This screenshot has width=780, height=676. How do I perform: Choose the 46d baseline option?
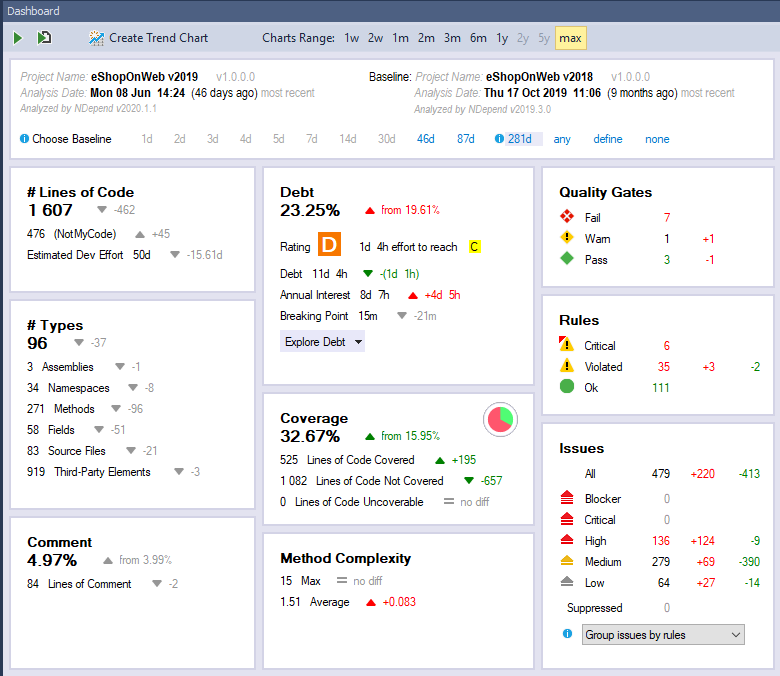426,139
